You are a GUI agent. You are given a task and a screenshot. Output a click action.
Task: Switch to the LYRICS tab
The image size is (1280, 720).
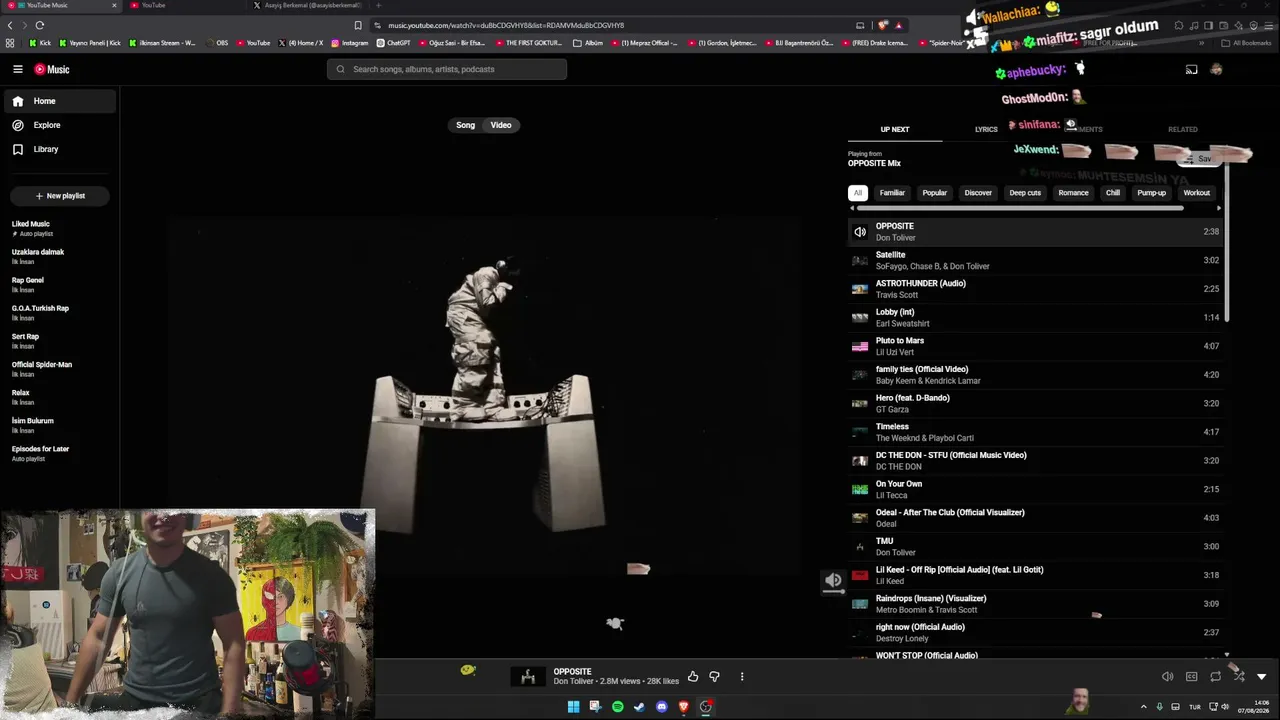[986, 129]
